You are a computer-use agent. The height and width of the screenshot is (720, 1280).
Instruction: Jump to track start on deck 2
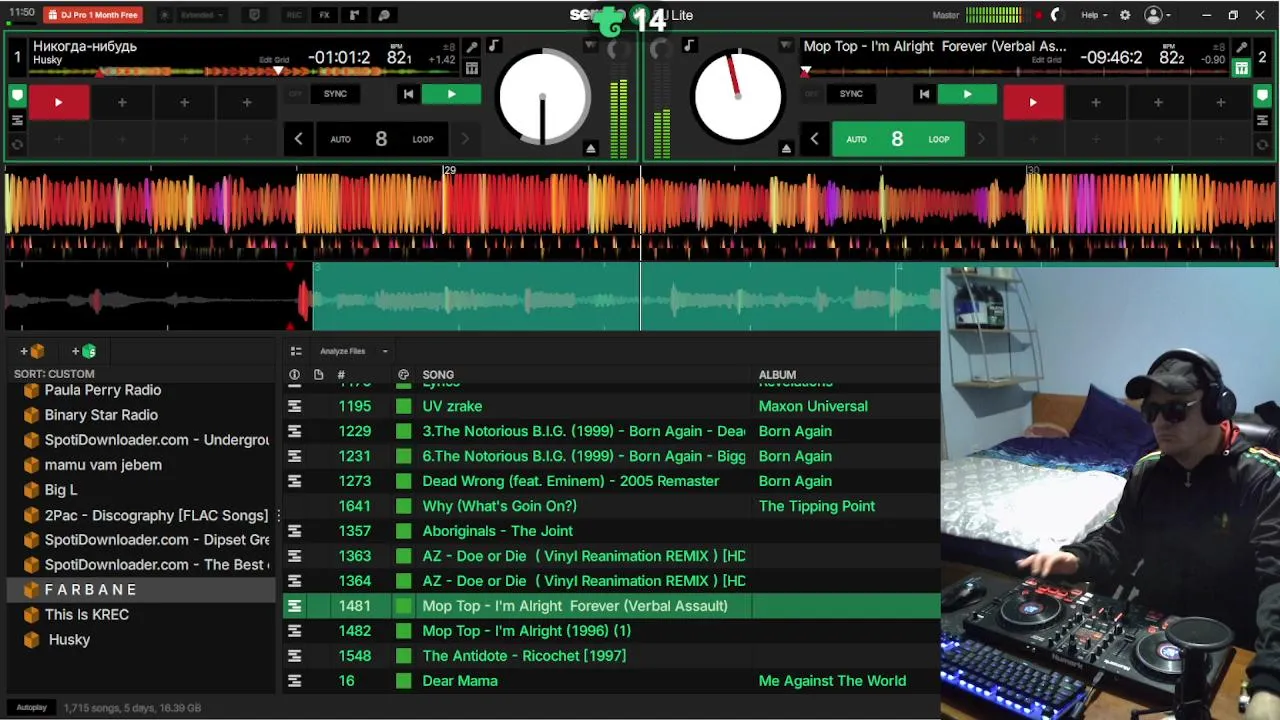924,94
